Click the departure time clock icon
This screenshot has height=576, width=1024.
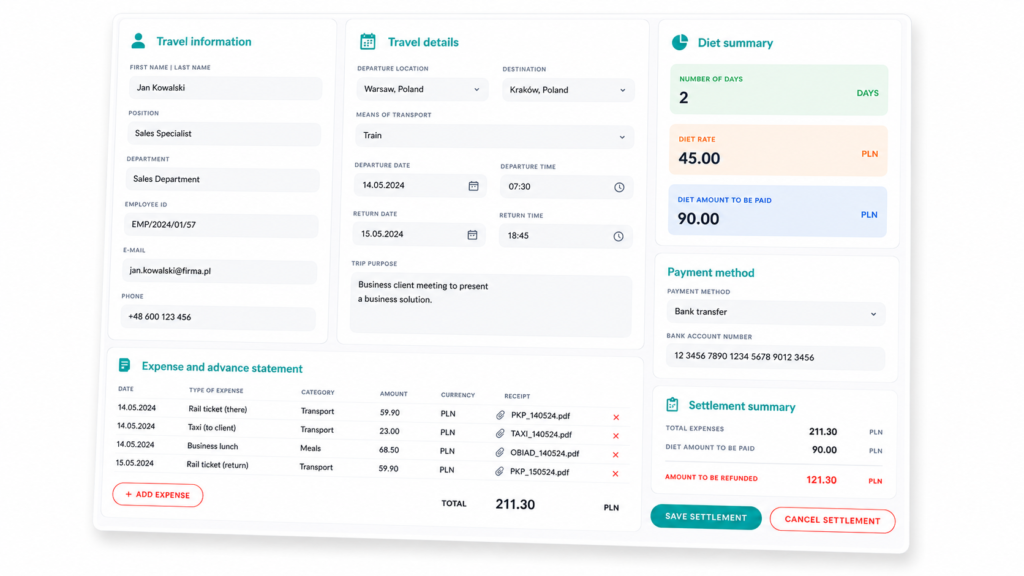(619, 187)
